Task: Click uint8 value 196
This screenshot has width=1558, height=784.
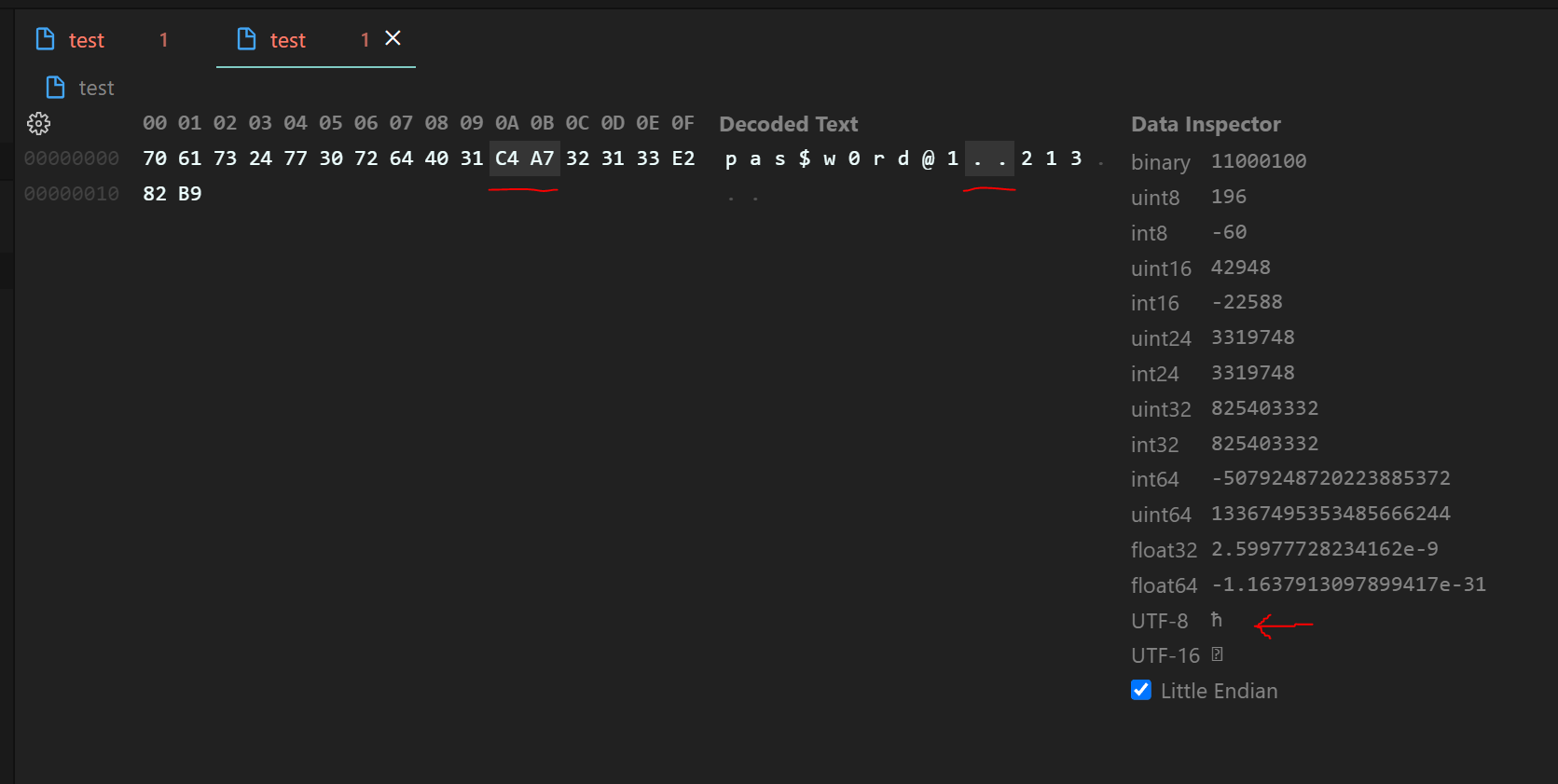Action: pyautogui.click(x=1229, y=197)
